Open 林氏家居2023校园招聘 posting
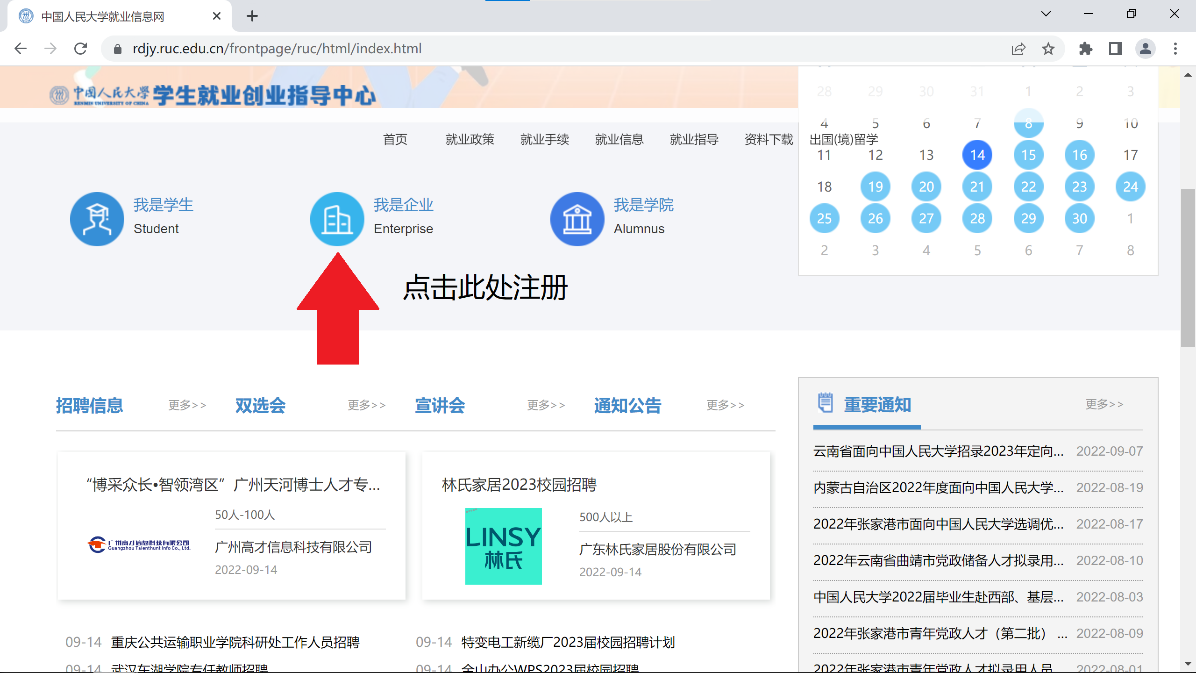The image size is (1196, 673). tap(519, 485)
